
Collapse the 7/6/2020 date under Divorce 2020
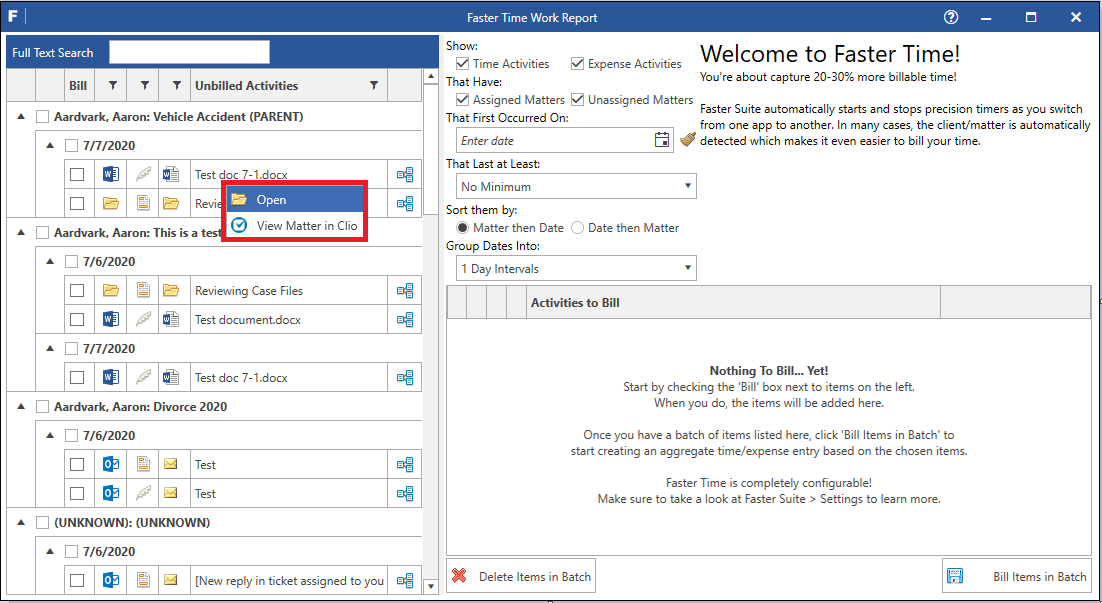(x=50, y=436)
